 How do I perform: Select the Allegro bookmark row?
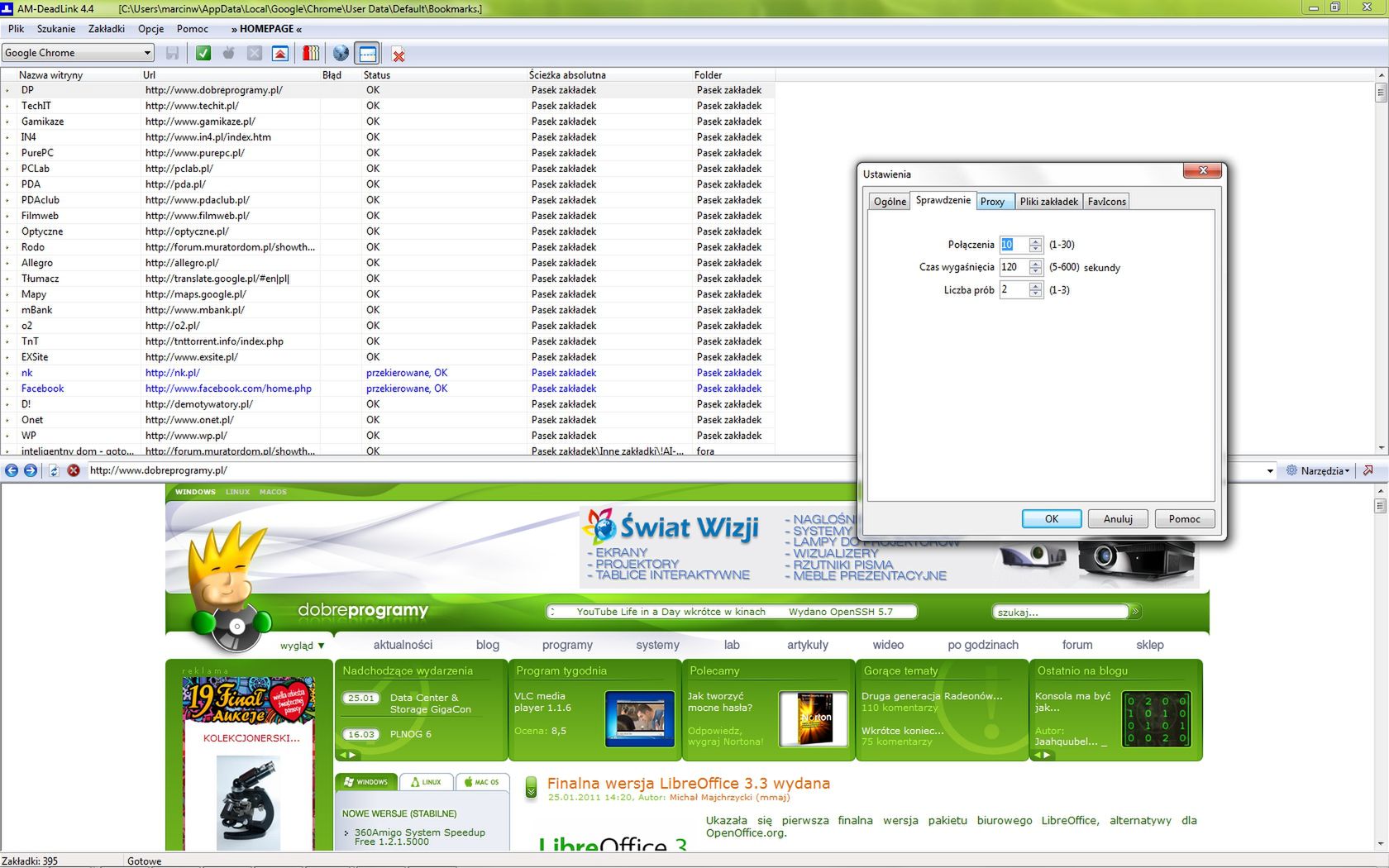pos(389,263)
